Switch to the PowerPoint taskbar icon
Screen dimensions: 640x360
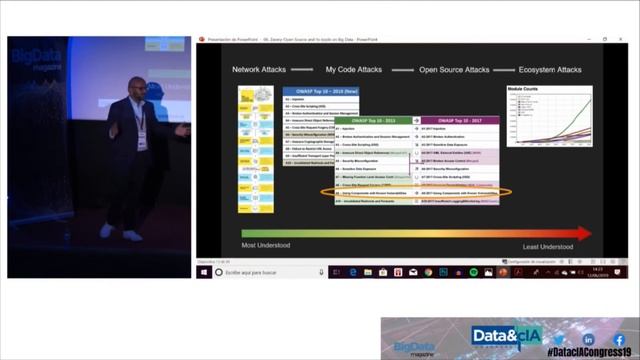click(503, 272)
